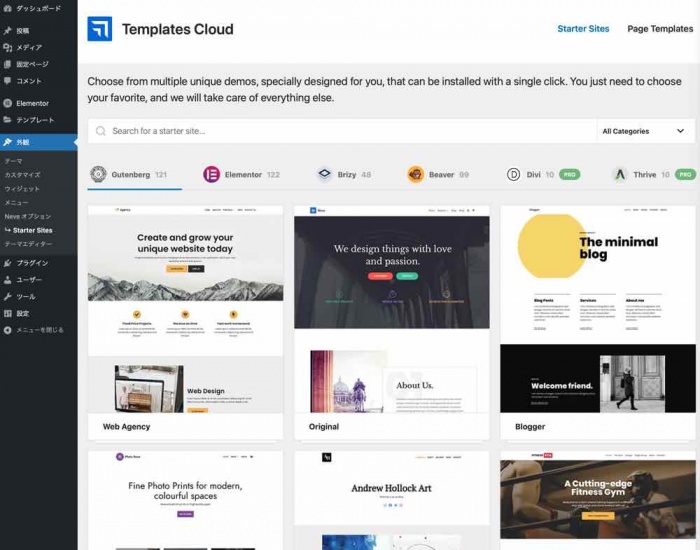
Task: Switch to the Page Templates tab
Action: click(660, 29)
